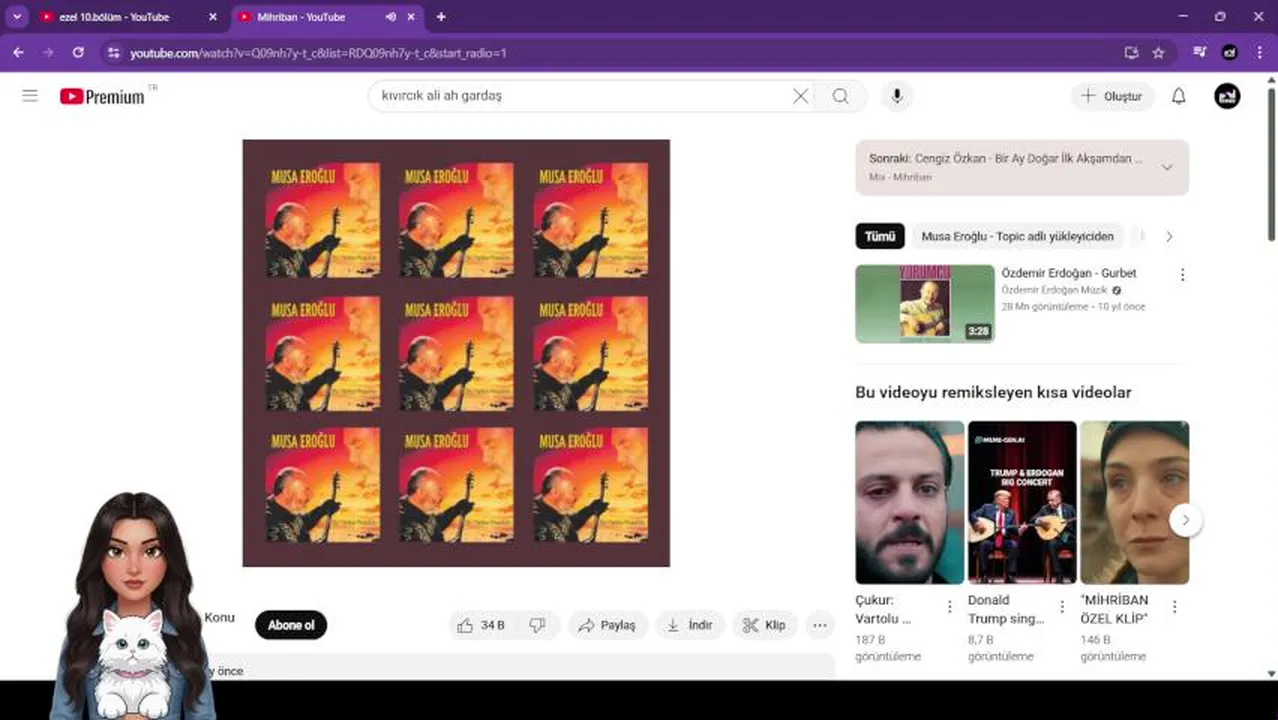This screenshot has width=1278, height=720.
Task: Open the Oluştur create menu
Action: click(x=1112, y=96)
